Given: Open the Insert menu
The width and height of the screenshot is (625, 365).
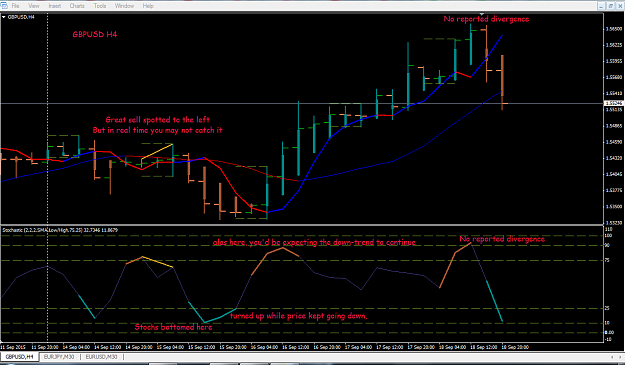Looking at the screenshot, I should pos(55,6).
